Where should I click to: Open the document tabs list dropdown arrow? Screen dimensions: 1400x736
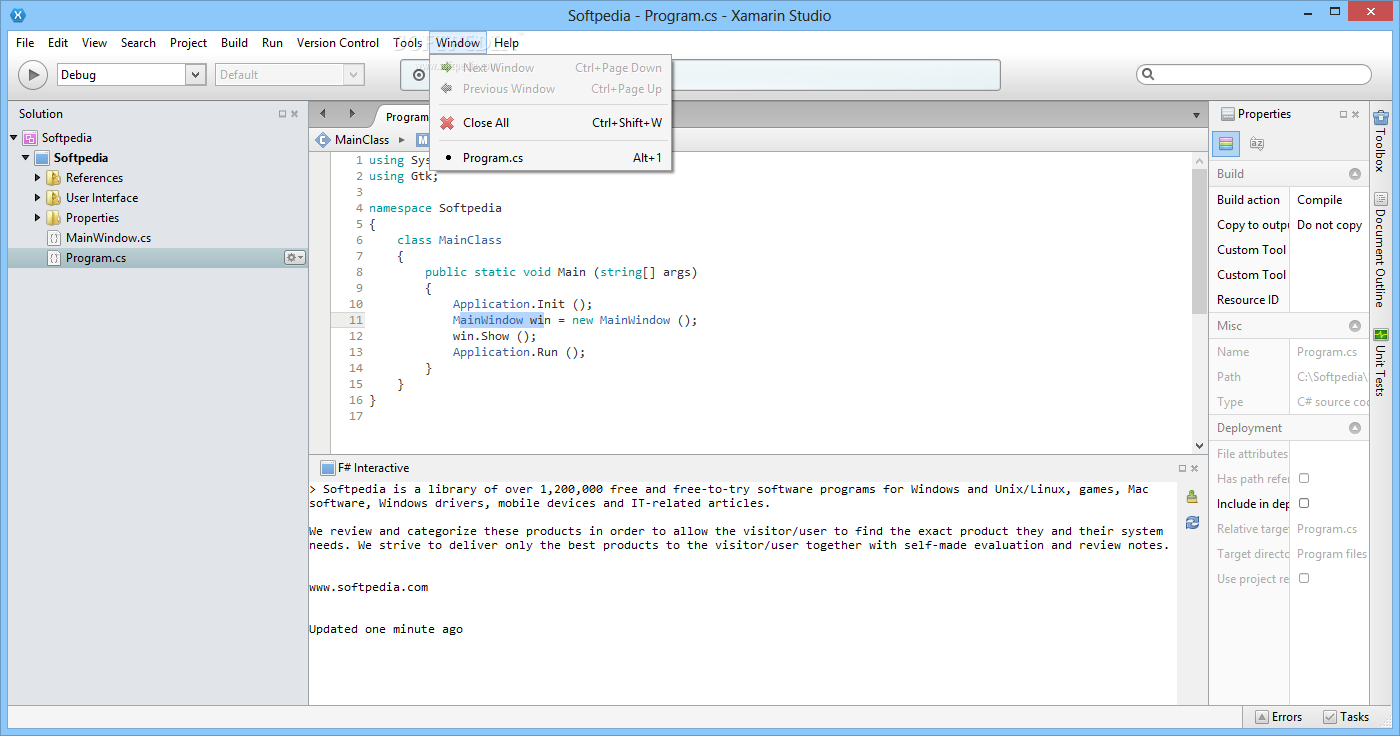pos(1195,115)
